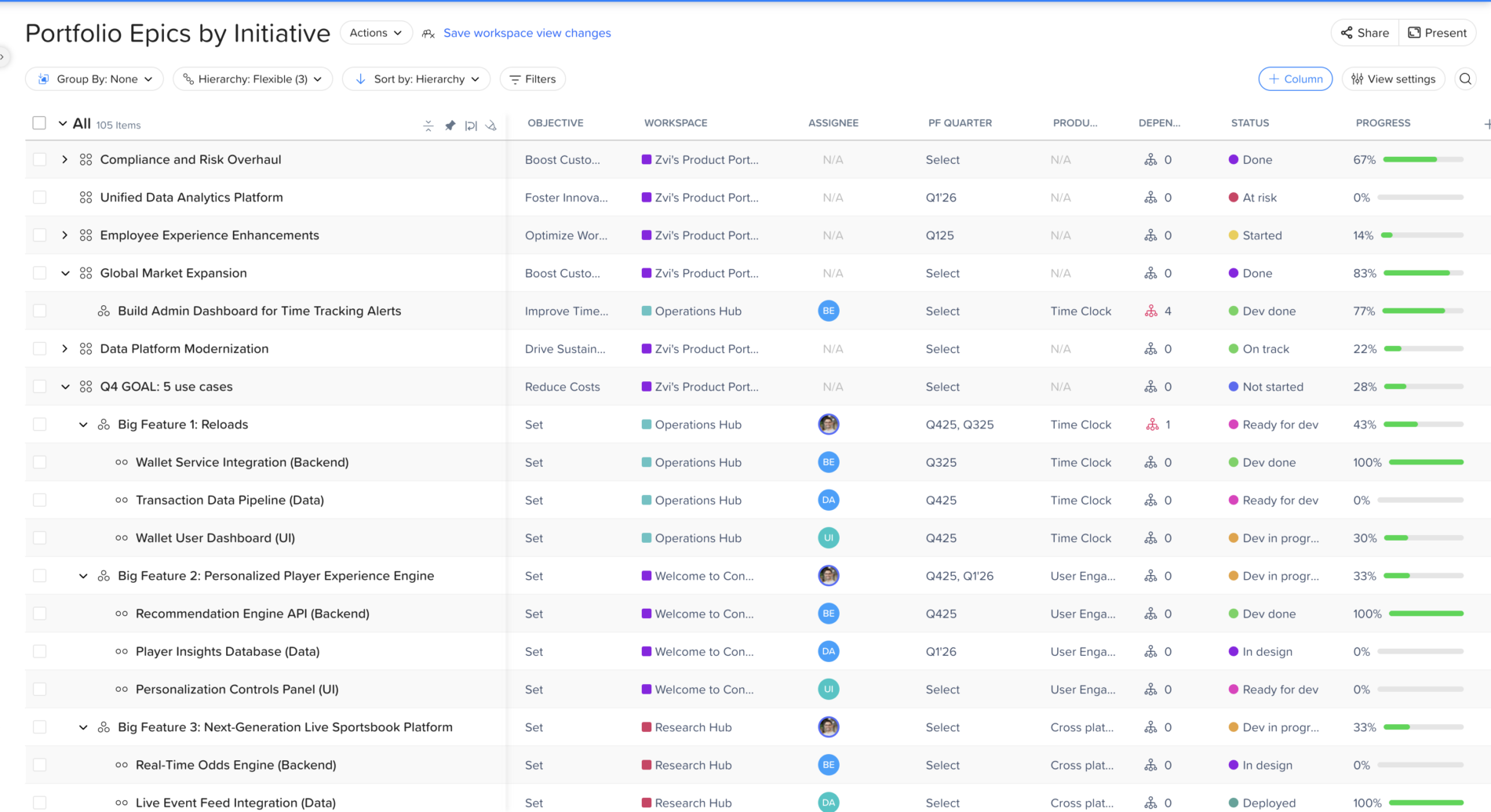This screenshot has height=812, width=1491.
Task: Click initiative icon beside Compliance and Risk Overhaul
Action: click(86, 160)
